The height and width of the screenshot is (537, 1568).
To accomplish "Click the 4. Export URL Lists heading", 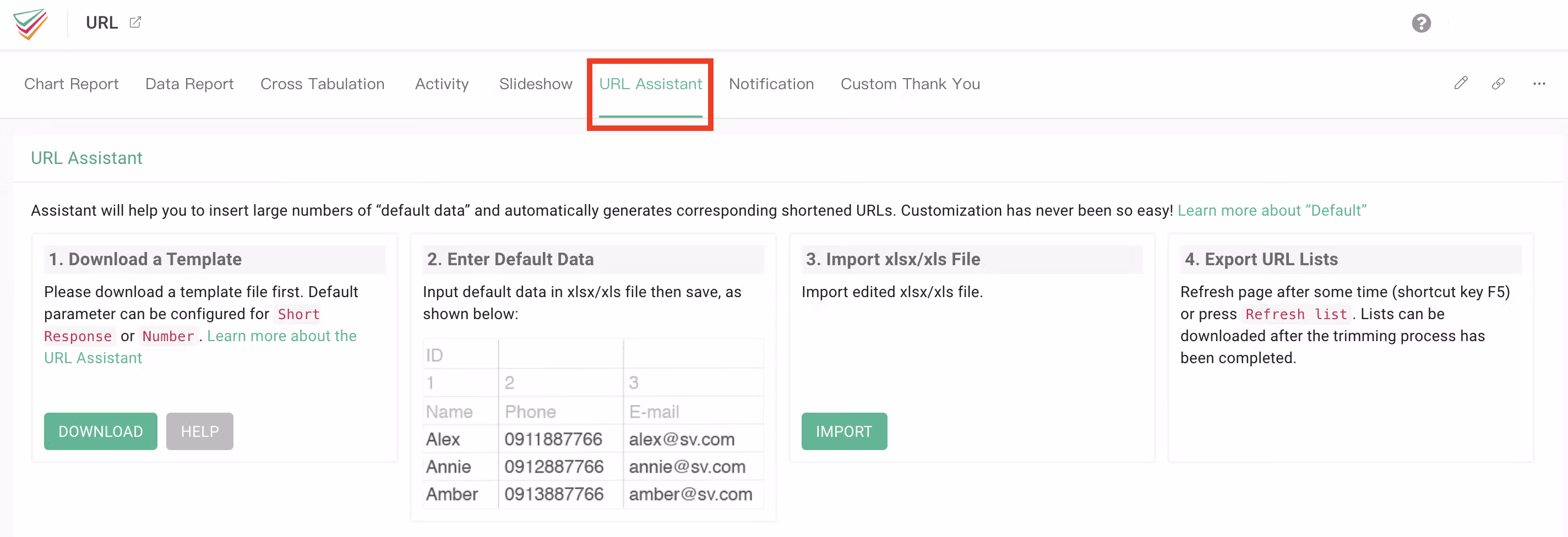I will [1261, 259].
